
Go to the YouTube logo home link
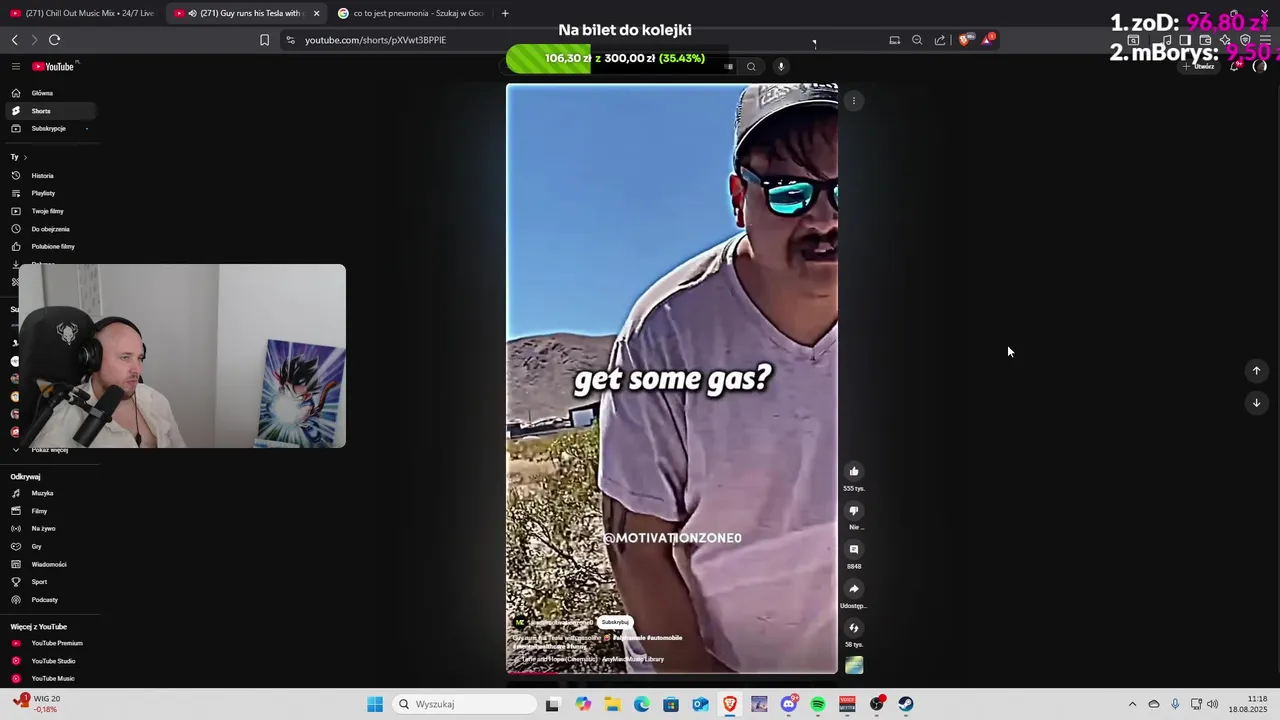54,66
